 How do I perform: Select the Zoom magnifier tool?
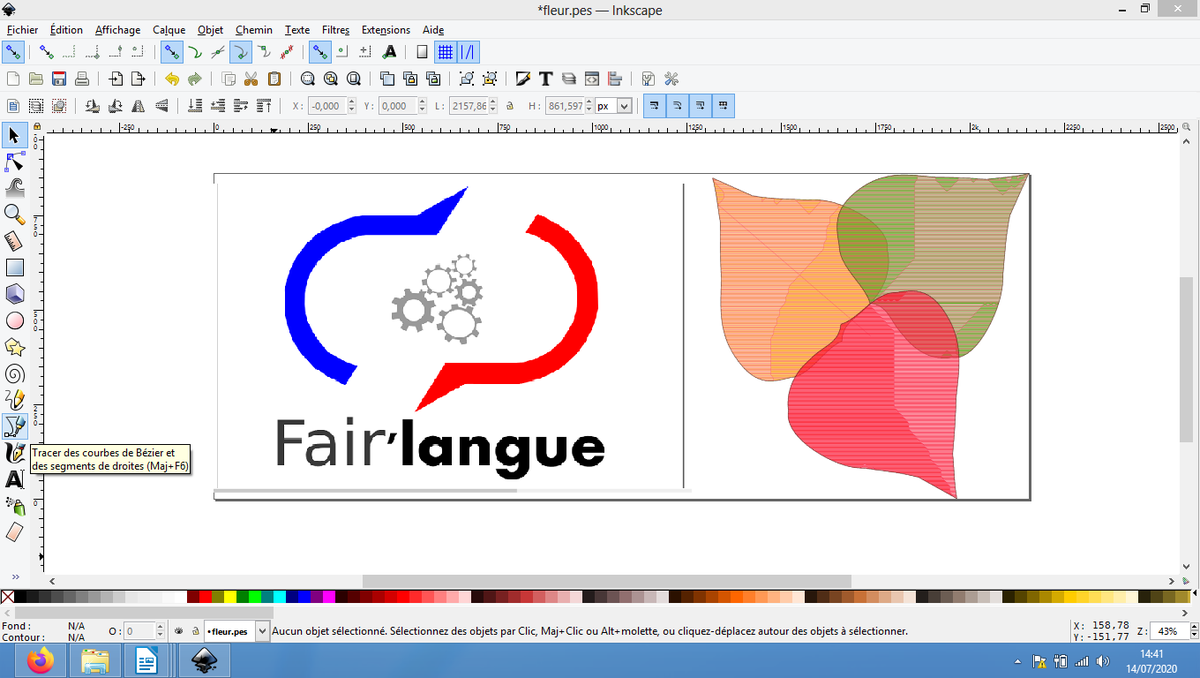click(x=14, y=214)
